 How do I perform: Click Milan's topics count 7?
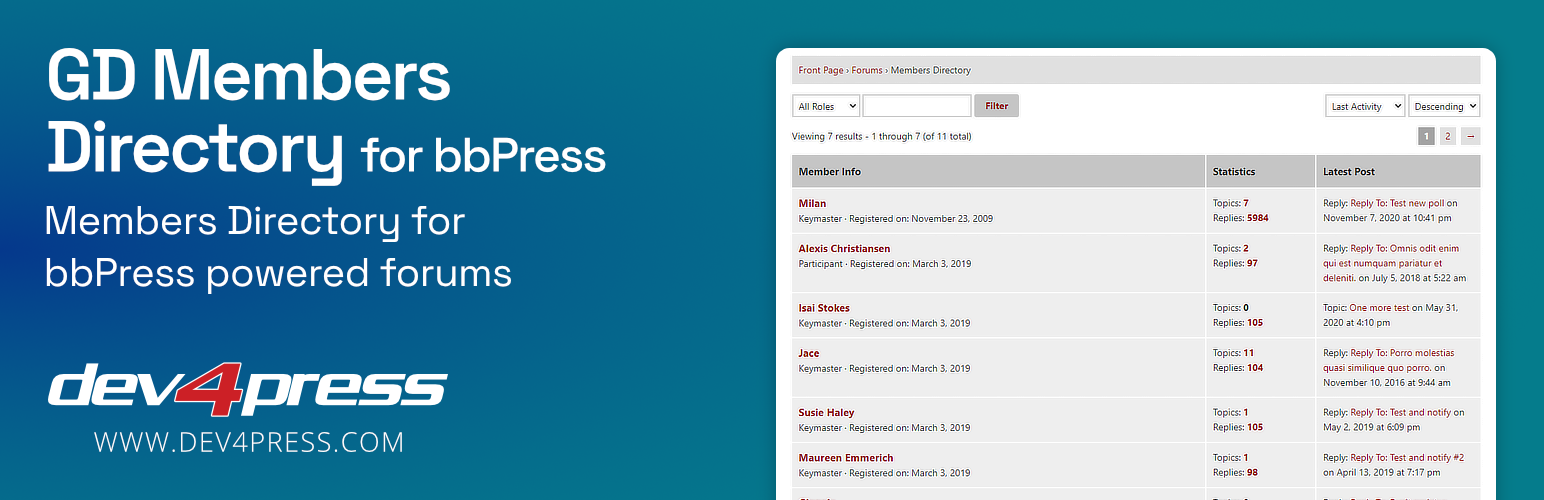pyautogui.click(x=1246, y=203)
